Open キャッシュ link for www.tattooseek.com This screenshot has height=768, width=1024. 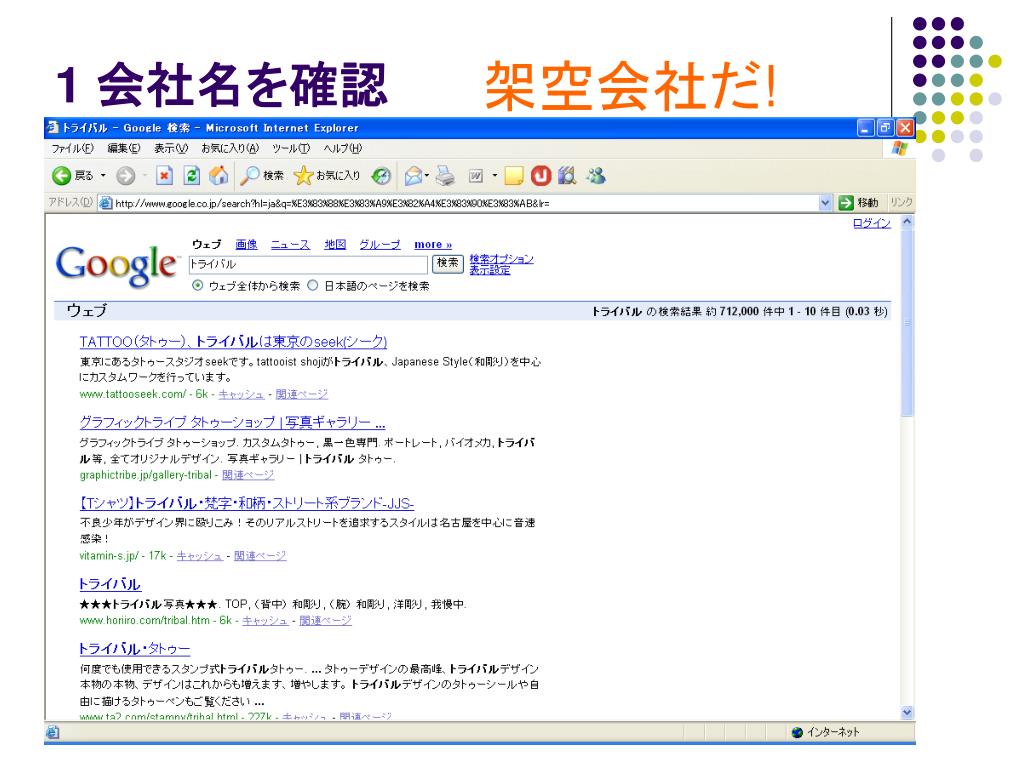pos(241,394)
